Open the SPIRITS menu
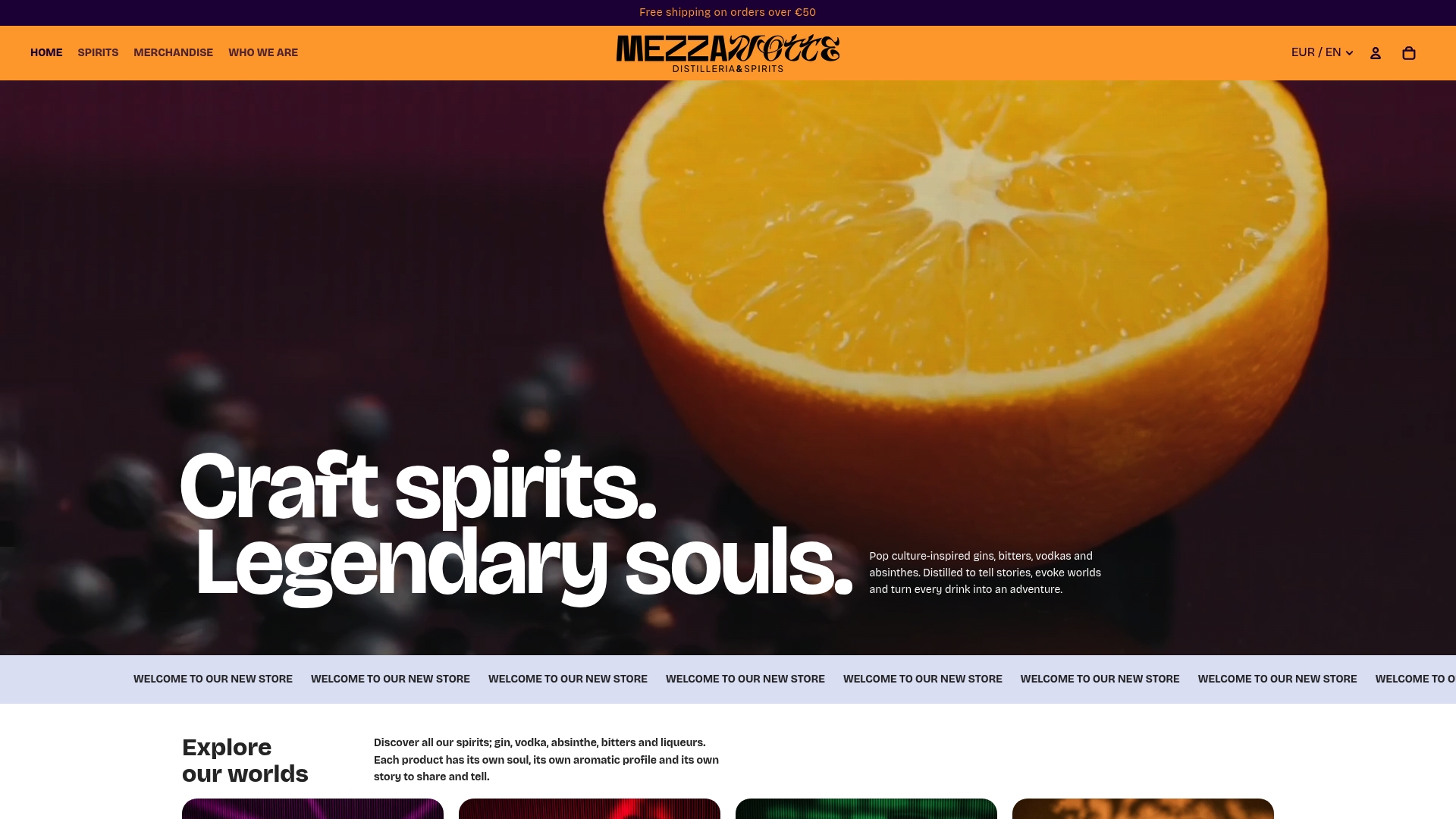 [98, 52]
